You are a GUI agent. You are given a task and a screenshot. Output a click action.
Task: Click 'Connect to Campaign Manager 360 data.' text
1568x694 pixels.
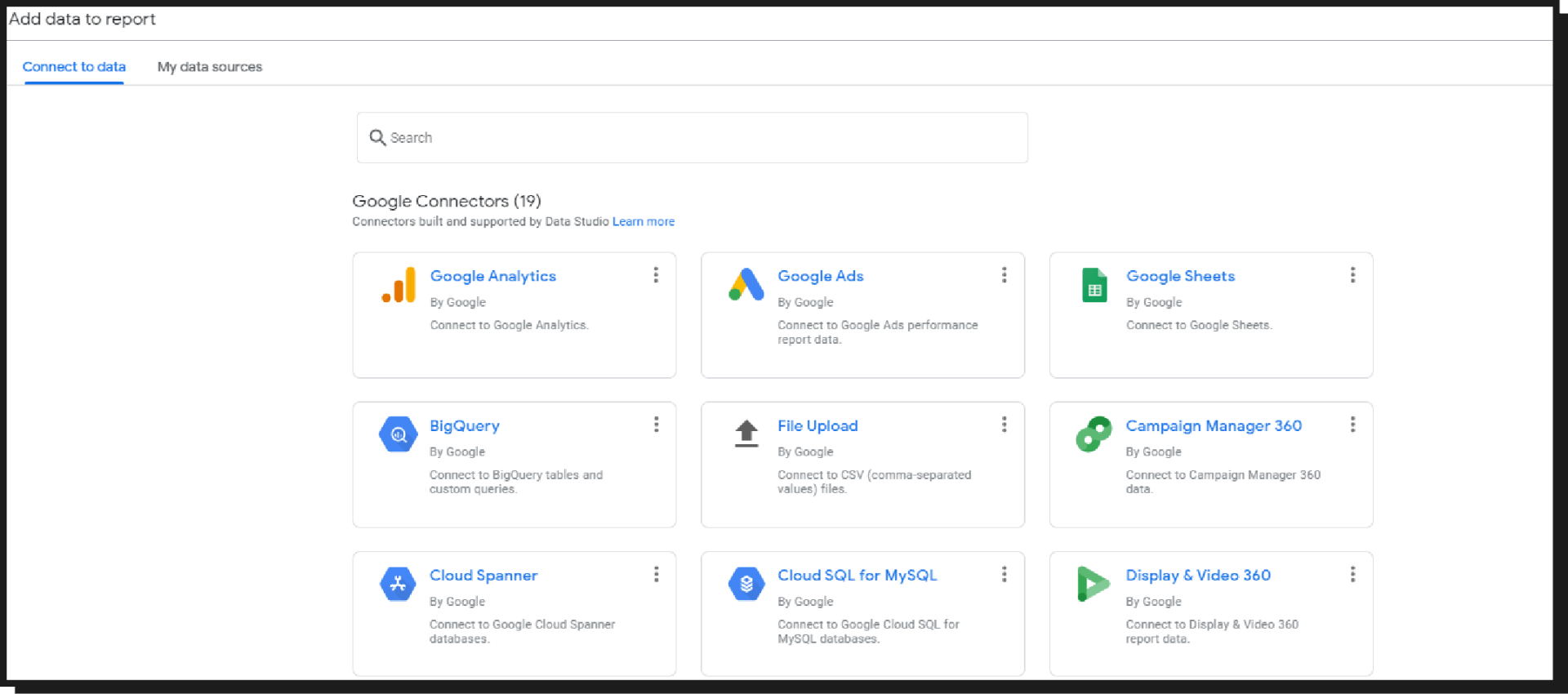click(x=1223, y=482)
